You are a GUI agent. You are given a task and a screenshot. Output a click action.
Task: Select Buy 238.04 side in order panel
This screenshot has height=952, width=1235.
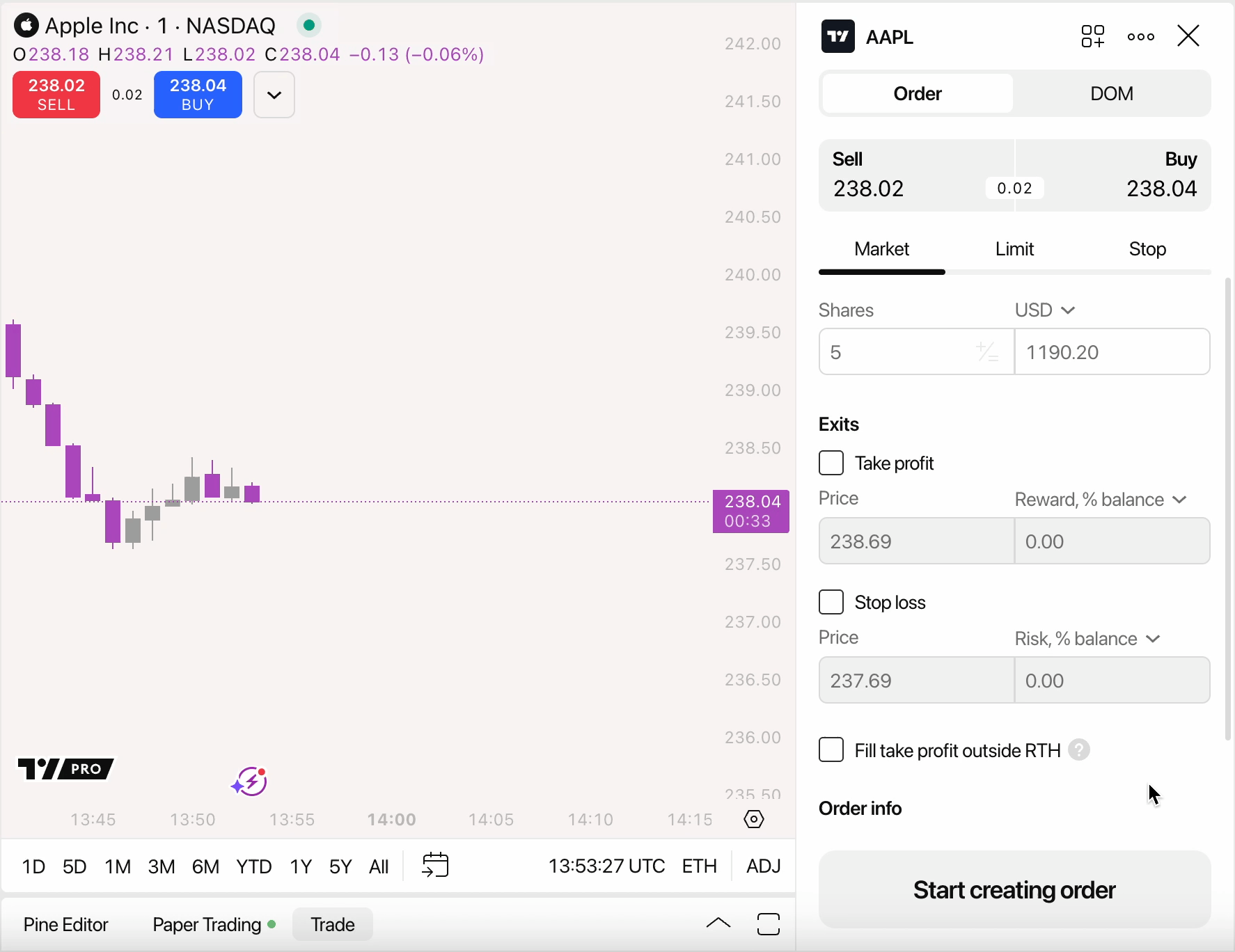pyautogui.click(x=1113, y=175)
